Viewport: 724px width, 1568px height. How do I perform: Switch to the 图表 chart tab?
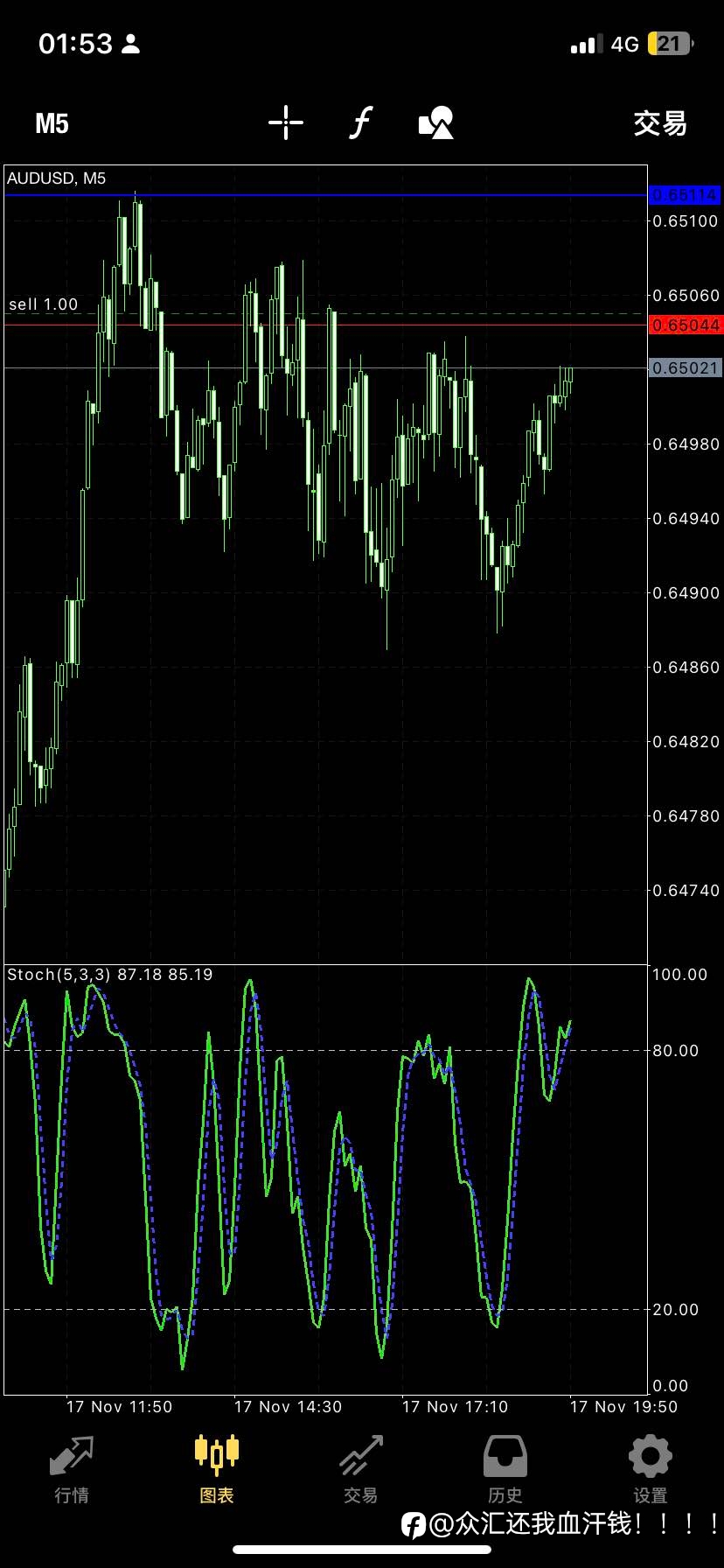click(217, 1470)
